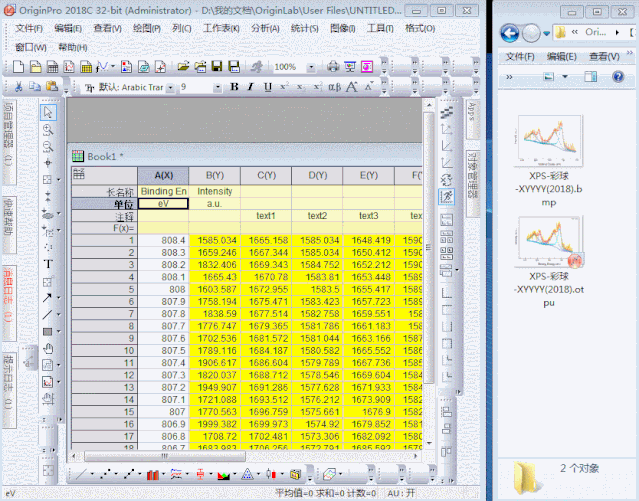Viewport: 639px width, 501px height.
Task: Toggle Italic text formatting
Action: click(x=251, y=87)
